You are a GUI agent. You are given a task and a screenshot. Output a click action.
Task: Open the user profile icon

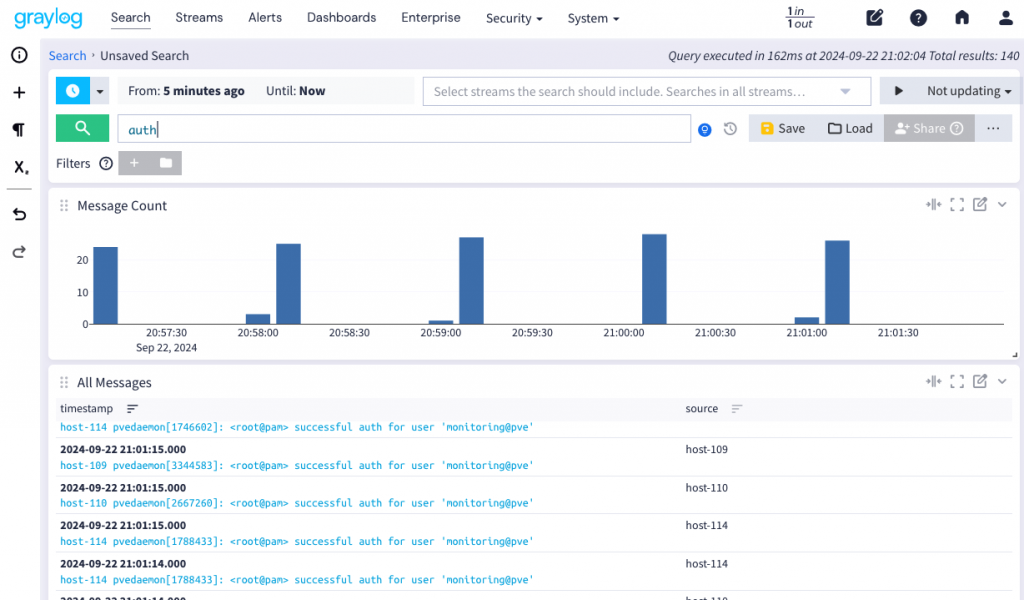[x=1006, y=18]
